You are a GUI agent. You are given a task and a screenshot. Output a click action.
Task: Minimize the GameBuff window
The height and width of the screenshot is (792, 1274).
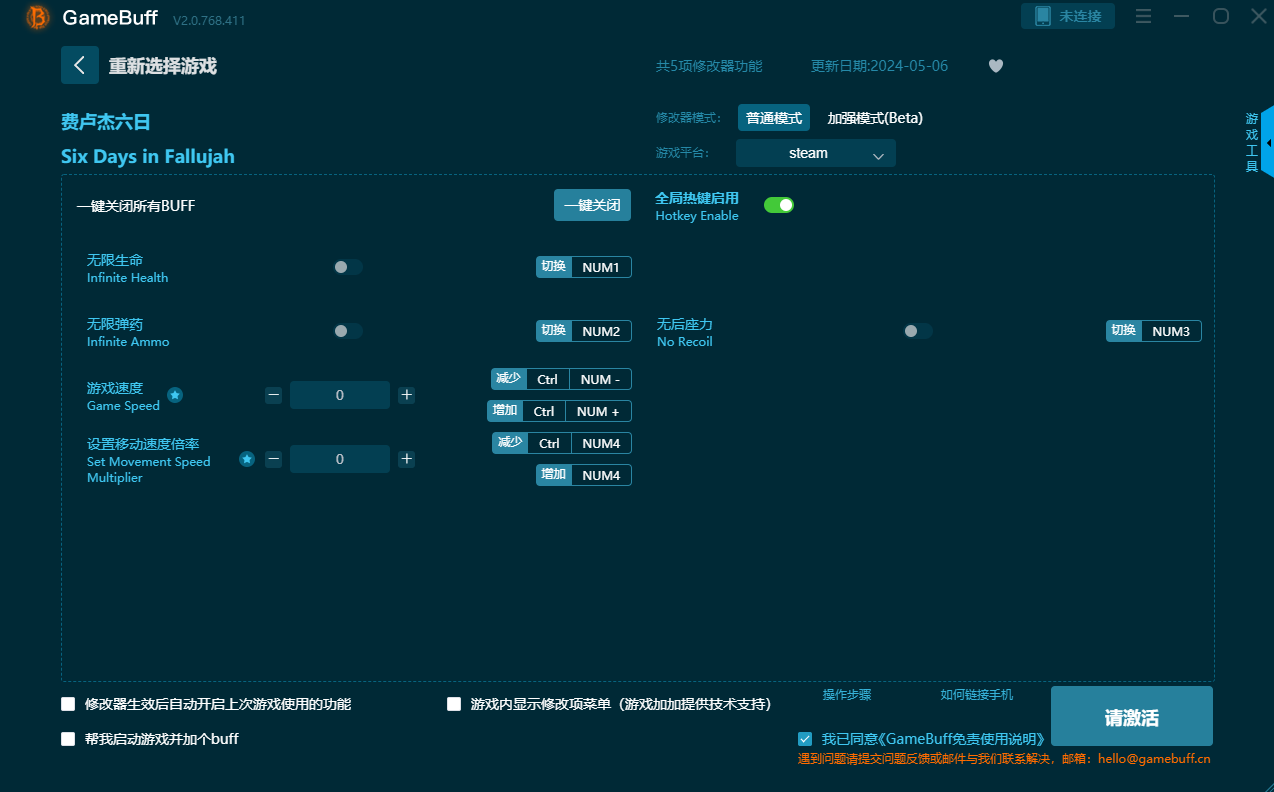point(1182,16)
